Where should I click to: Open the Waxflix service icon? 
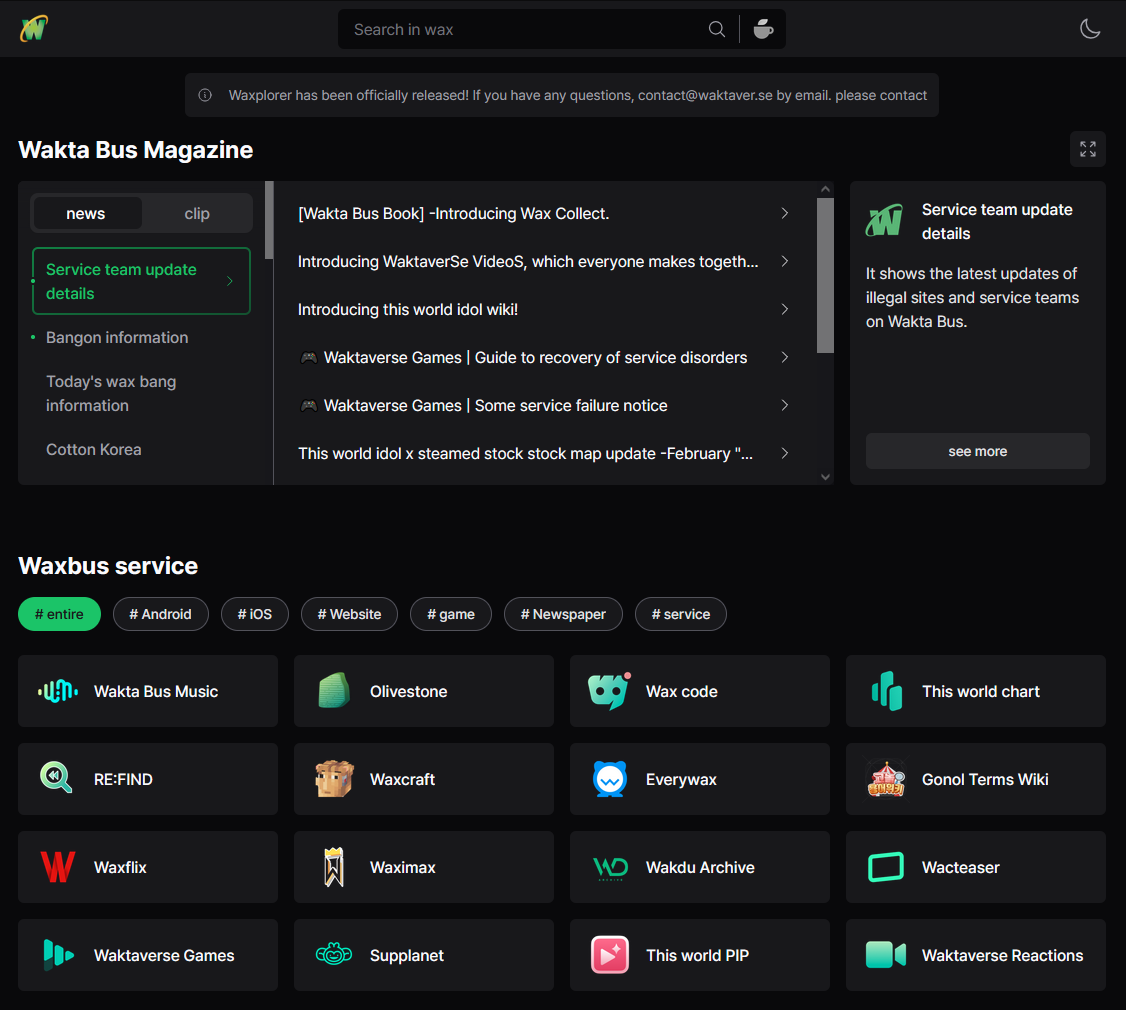(58, 867)
